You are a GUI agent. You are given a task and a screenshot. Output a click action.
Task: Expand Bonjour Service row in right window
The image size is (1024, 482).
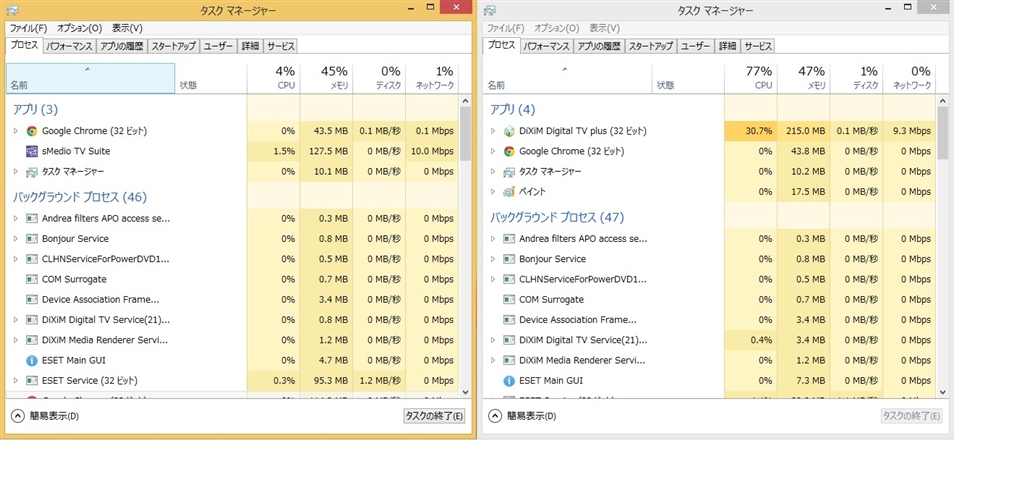click(x=493, y=259)
